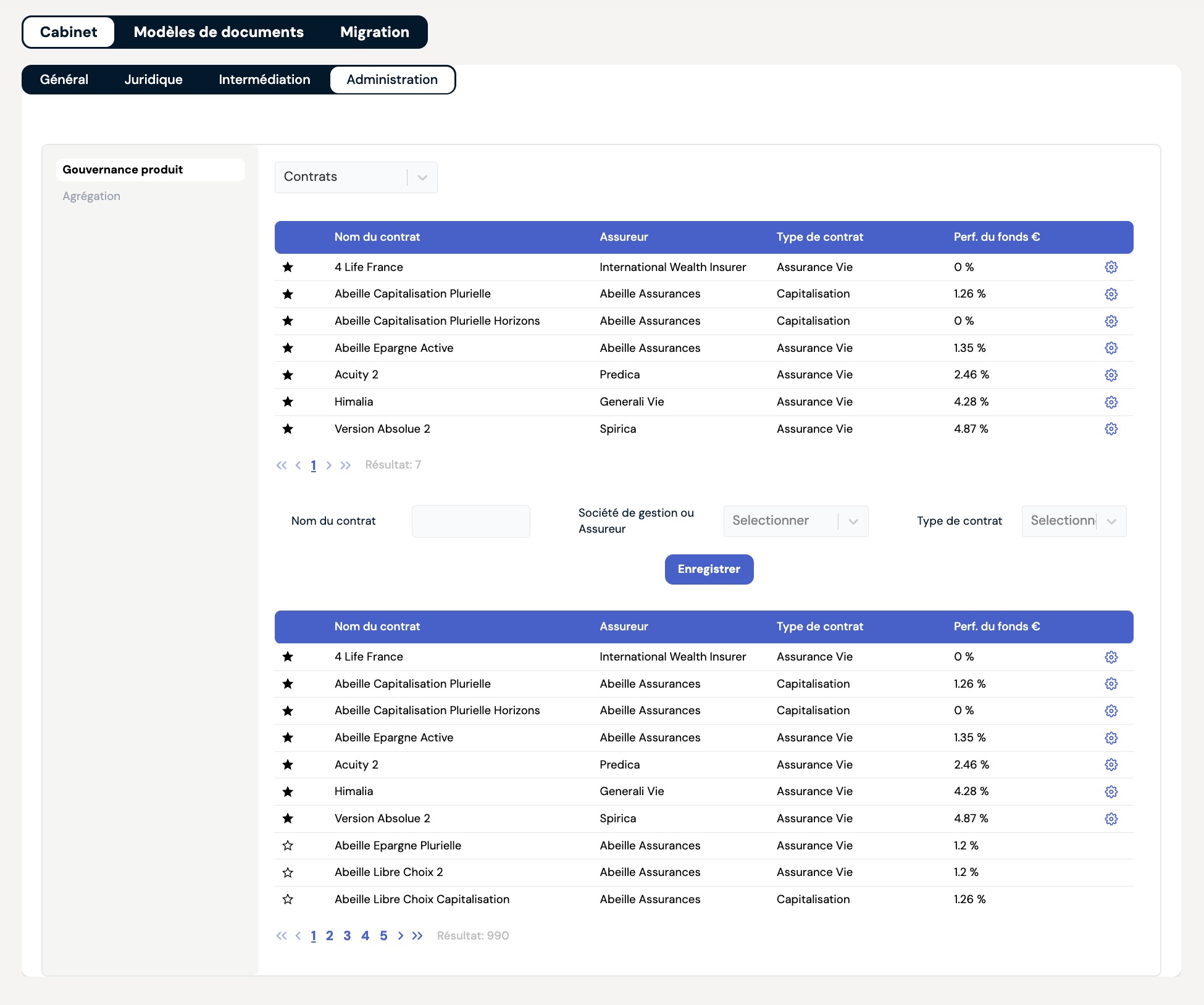Image resolution: width=1204 pixels, height=1005 pixels.
Task: Open settings gear for 4 Life France in top table
Action: (1111, 267)
